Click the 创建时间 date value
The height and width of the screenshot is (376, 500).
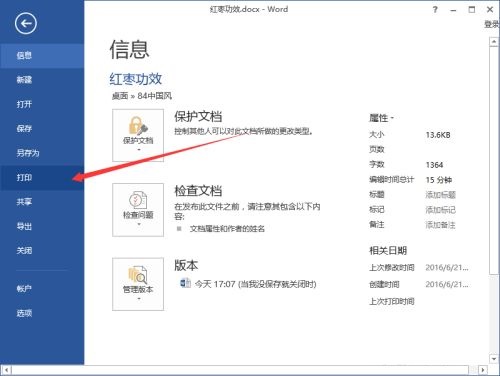[447, 284]
